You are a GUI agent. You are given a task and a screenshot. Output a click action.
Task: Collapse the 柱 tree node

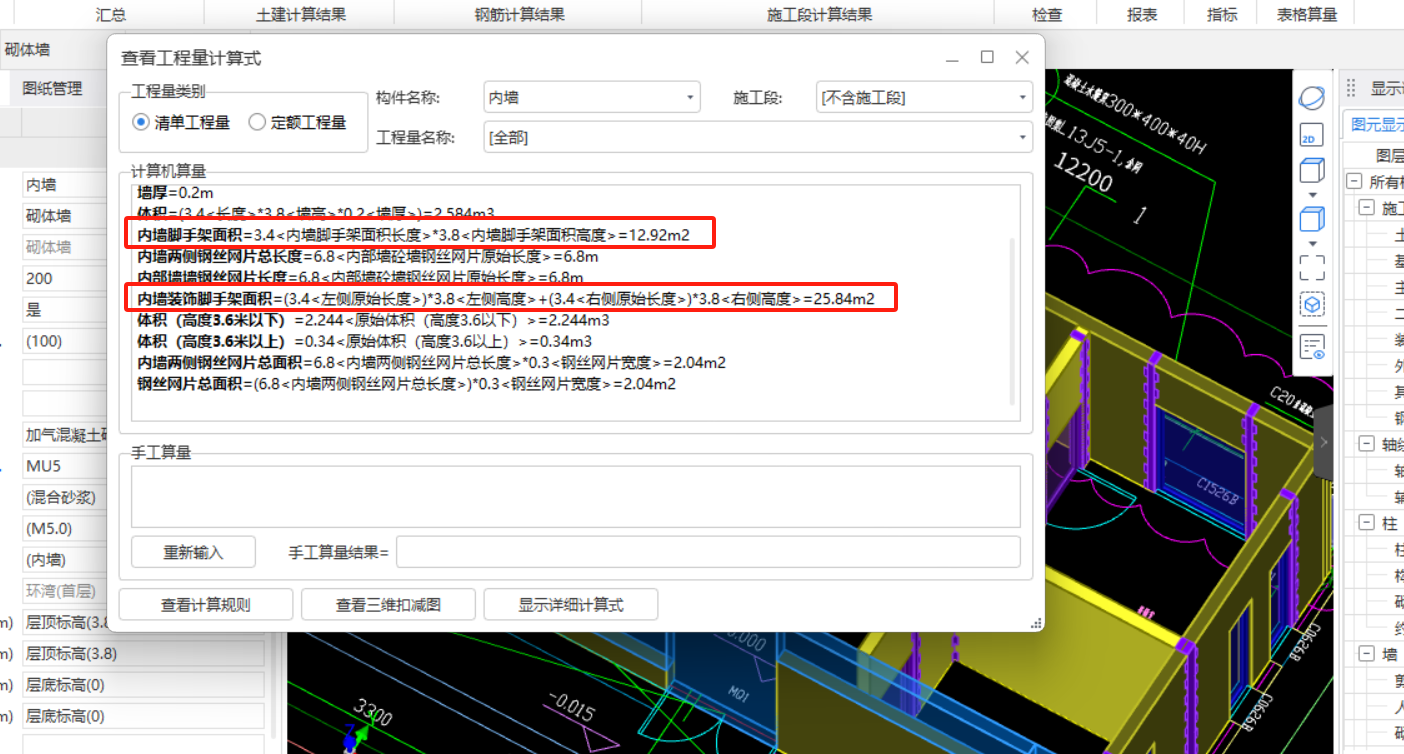point(1367,523)
